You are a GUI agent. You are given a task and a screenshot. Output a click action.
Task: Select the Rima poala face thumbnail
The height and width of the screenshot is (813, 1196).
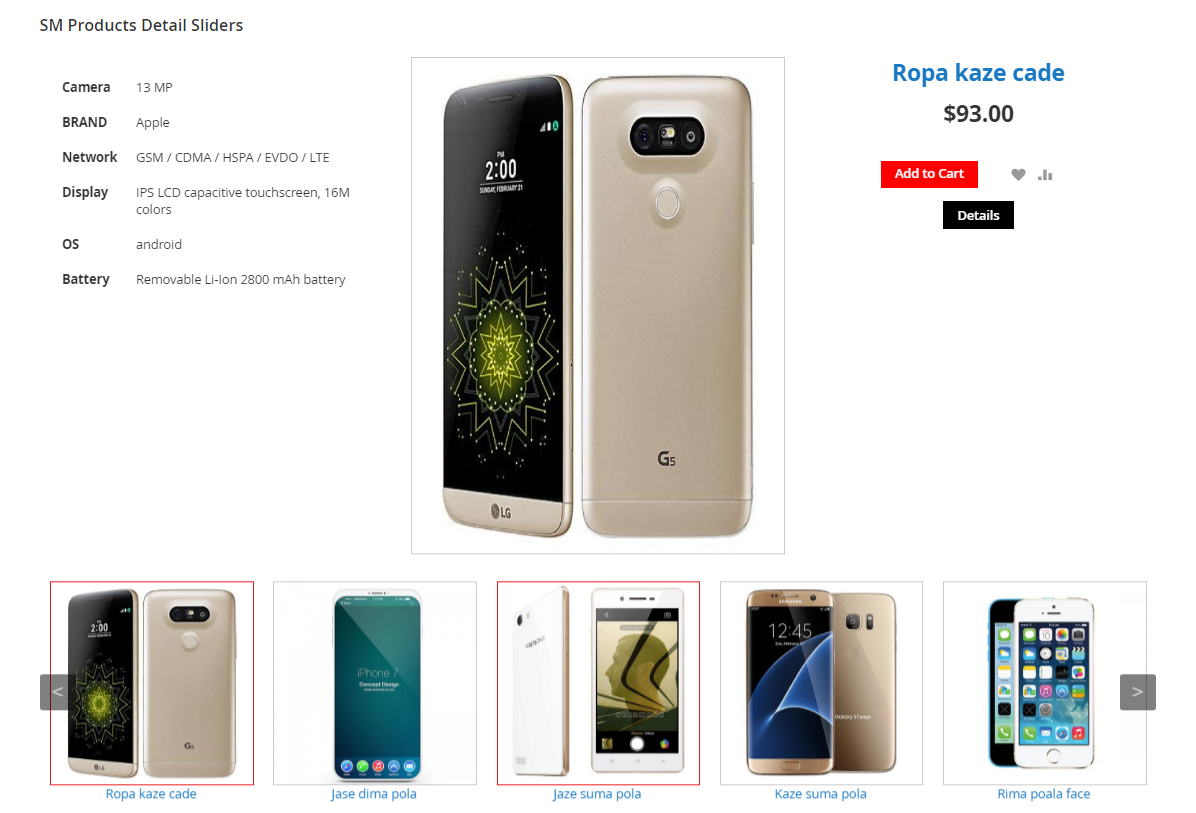1044,683
